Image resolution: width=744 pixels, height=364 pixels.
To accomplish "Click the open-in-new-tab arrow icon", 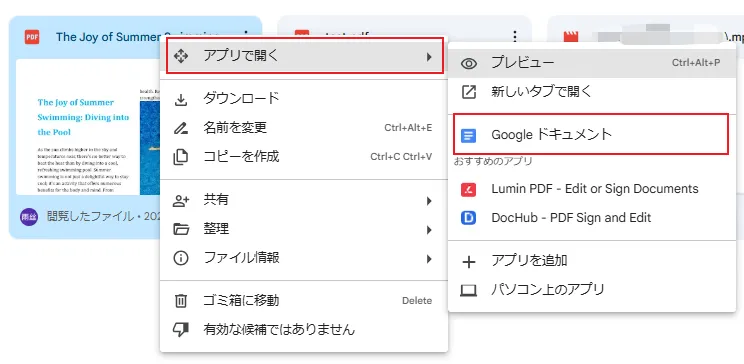I will [469, 92].
